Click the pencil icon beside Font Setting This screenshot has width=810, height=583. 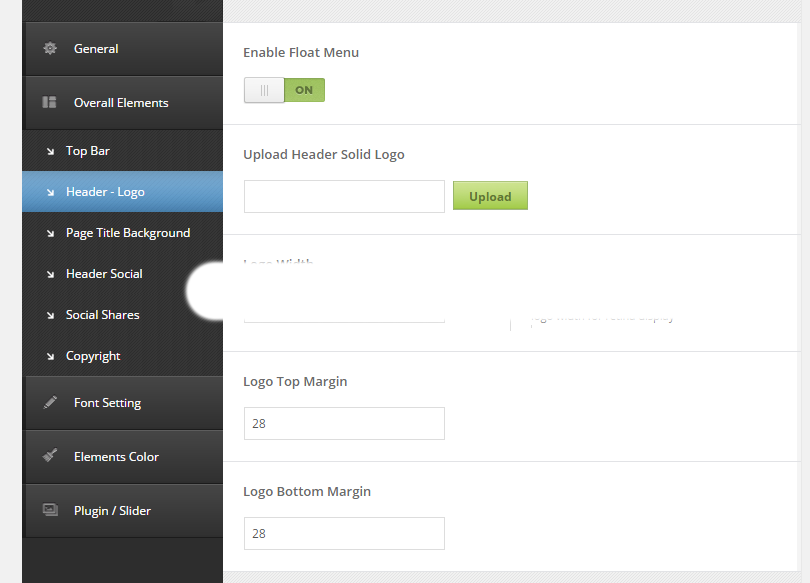pyautogui.click(x=50, y=403)
